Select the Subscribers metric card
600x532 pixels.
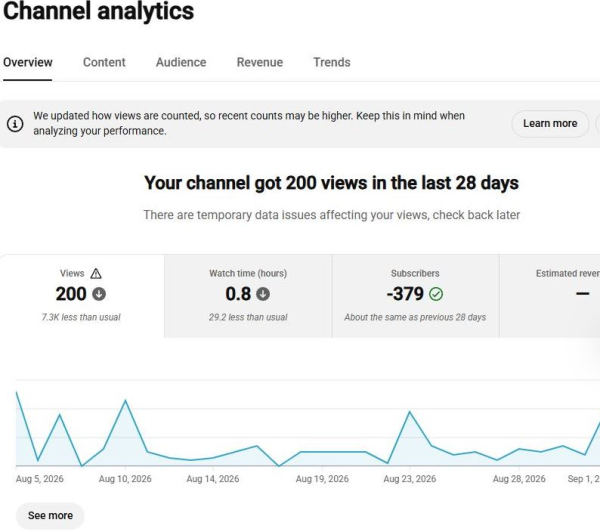(x=416, y=296)
